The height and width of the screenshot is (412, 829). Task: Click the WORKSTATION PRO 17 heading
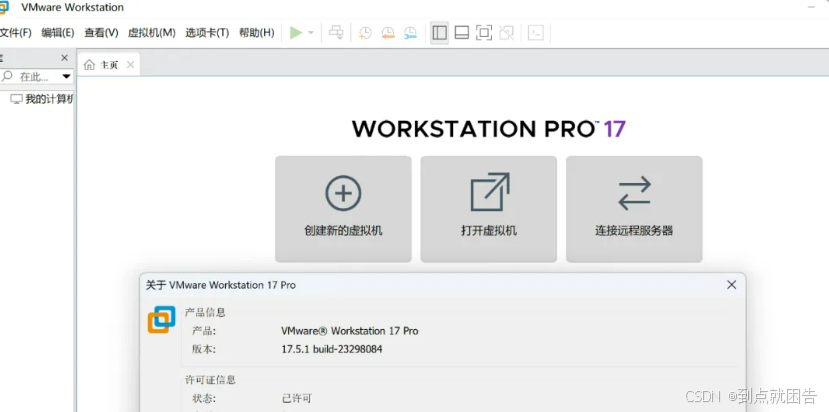tap(489, 129)
